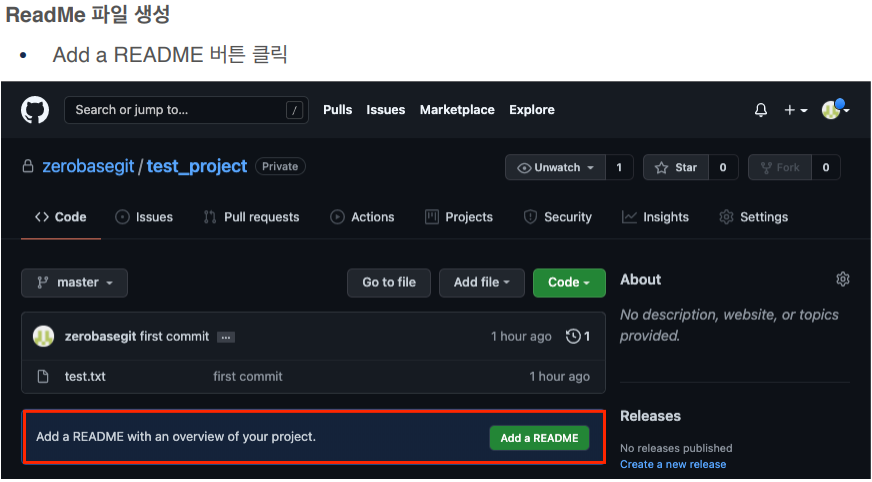Go to Issues in top navigation

click(385, 110)
